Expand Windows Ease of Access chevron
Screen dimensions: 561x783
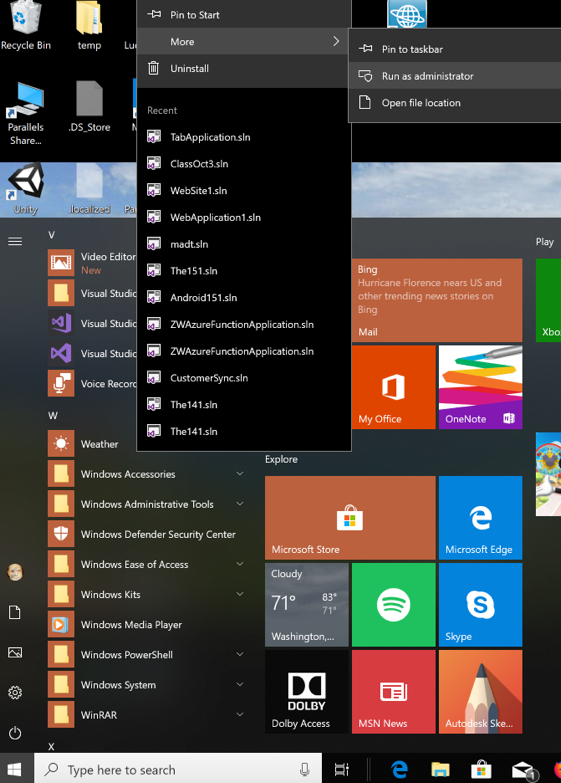click(x=240, y=564)
